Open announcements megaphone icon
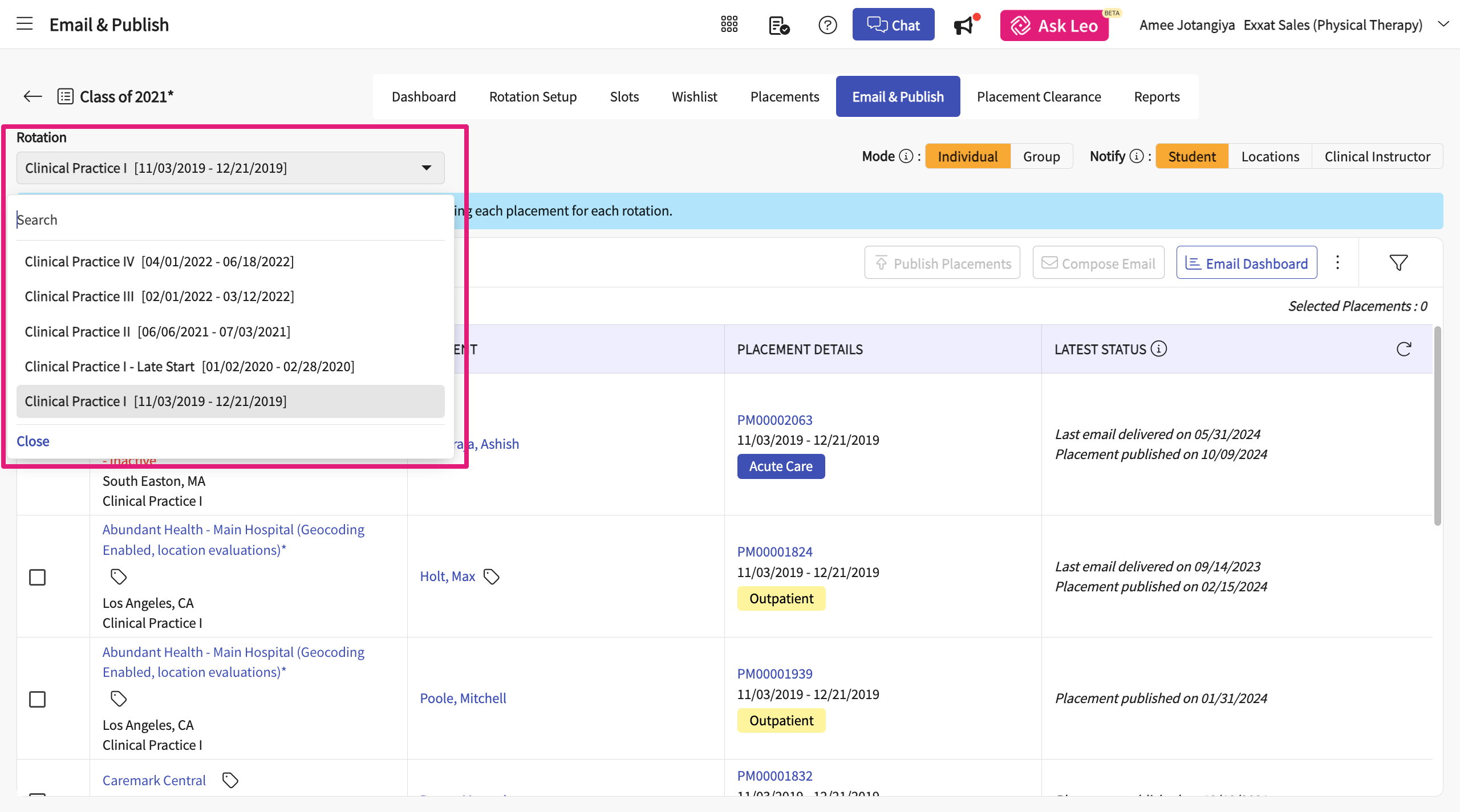 [x=963, y=26]
